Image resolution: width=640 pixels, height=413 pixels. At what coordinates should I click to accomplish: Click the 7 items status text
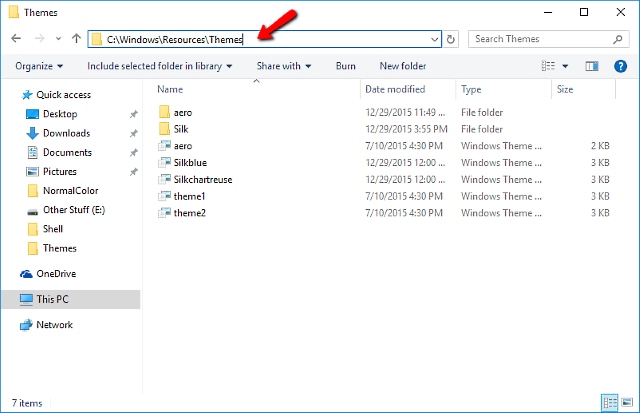pos(27,403)
